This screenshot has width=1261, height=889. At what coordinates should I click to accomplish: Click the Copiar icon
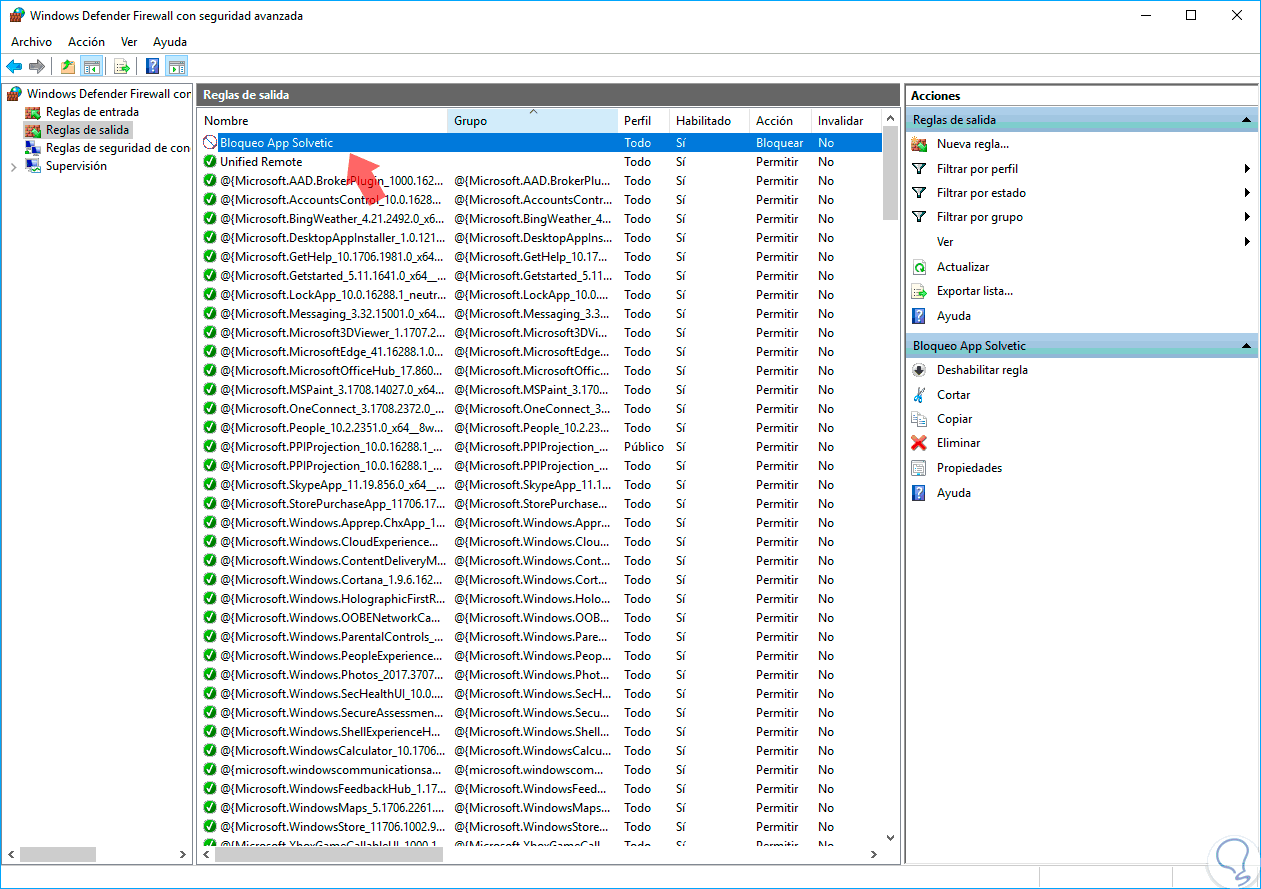(919, 419)
